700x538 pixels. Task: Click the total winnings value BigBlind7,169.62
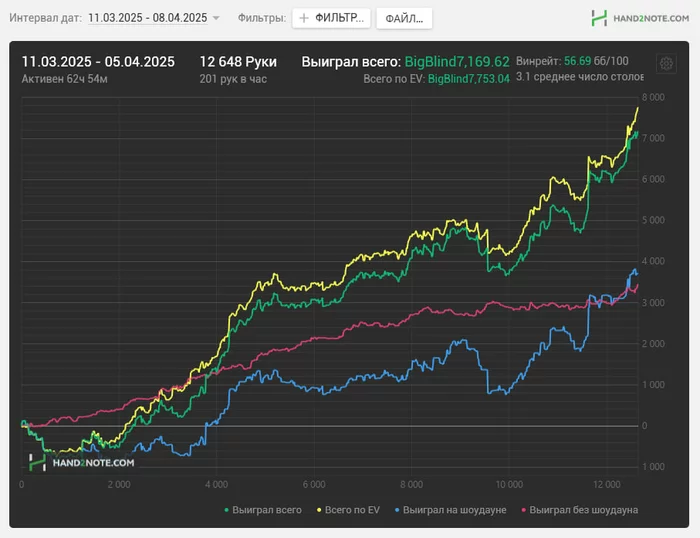457,62
